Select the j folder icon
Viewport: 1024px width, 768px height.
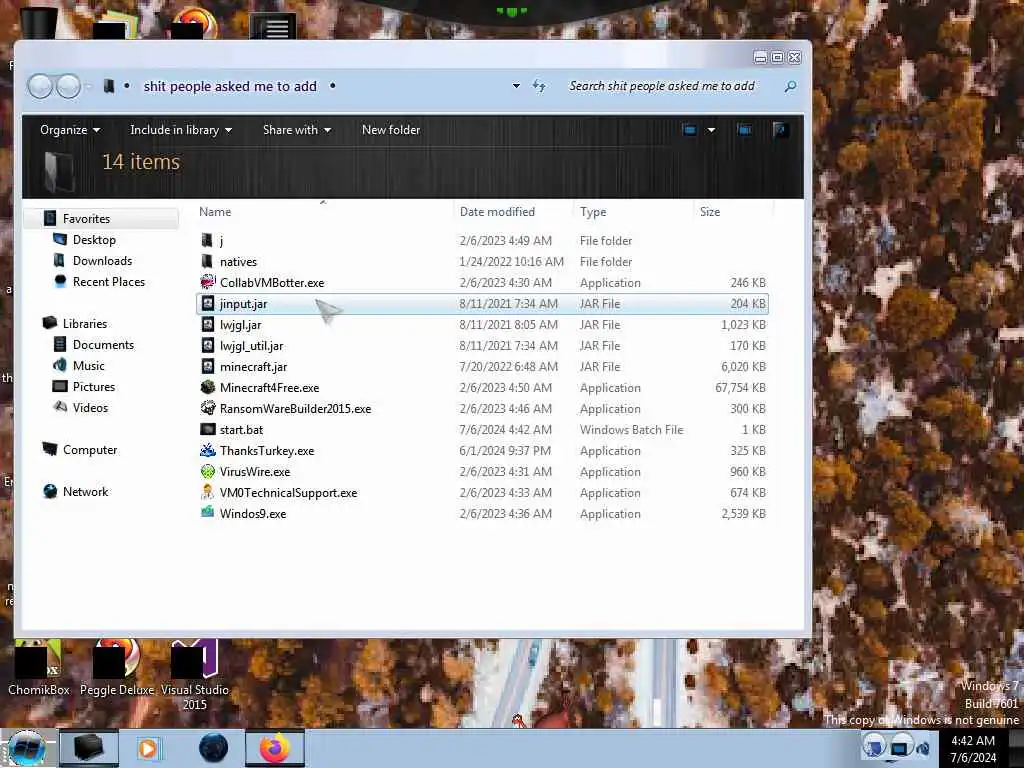click(x=208, y=240)
